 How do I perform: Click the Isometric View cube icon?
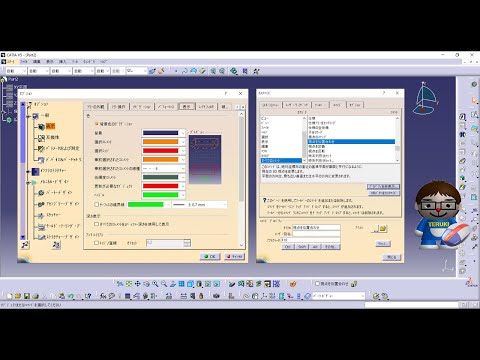[x=190, y=284]
